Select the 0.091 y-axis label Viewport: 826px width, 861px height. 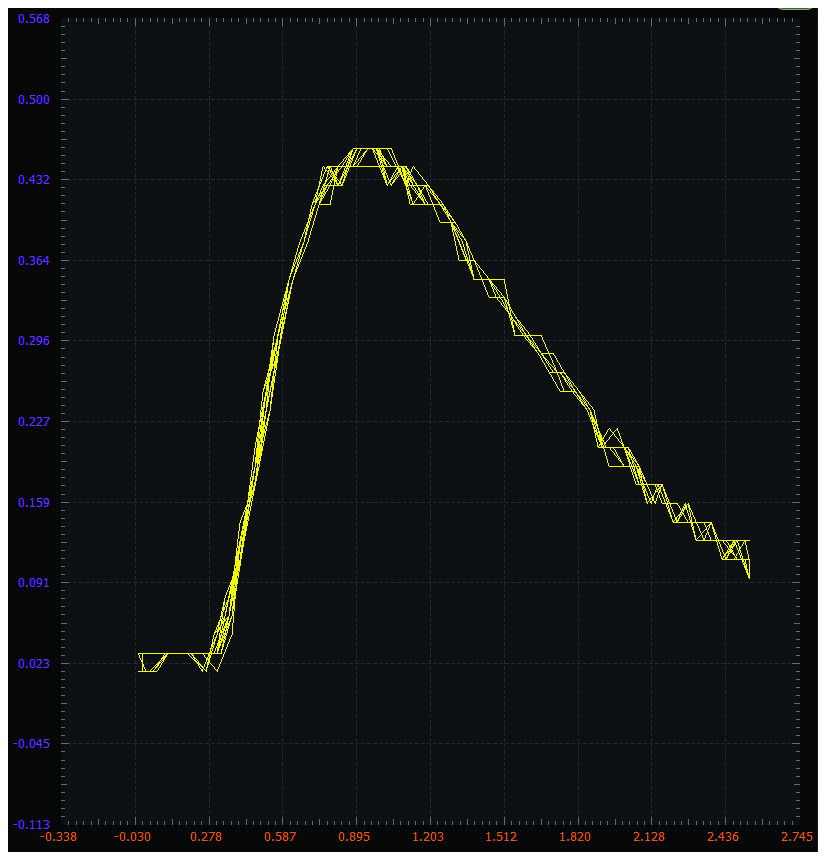[x=34, y=583]
